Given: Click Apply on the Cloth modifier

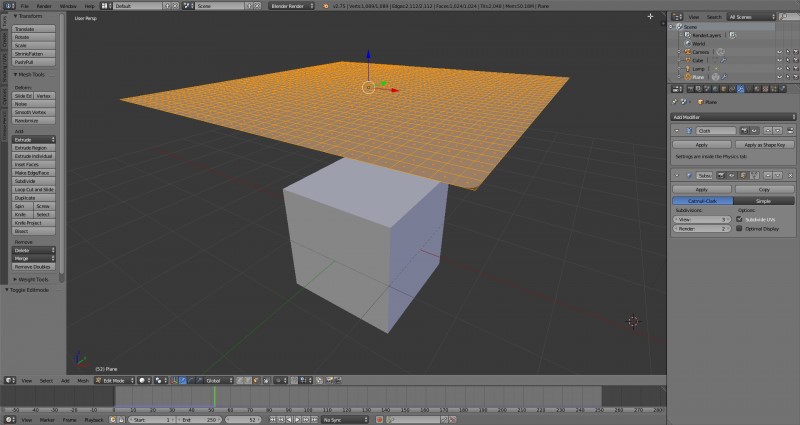Looking at the screenshot, I should (x=702, y=145).
